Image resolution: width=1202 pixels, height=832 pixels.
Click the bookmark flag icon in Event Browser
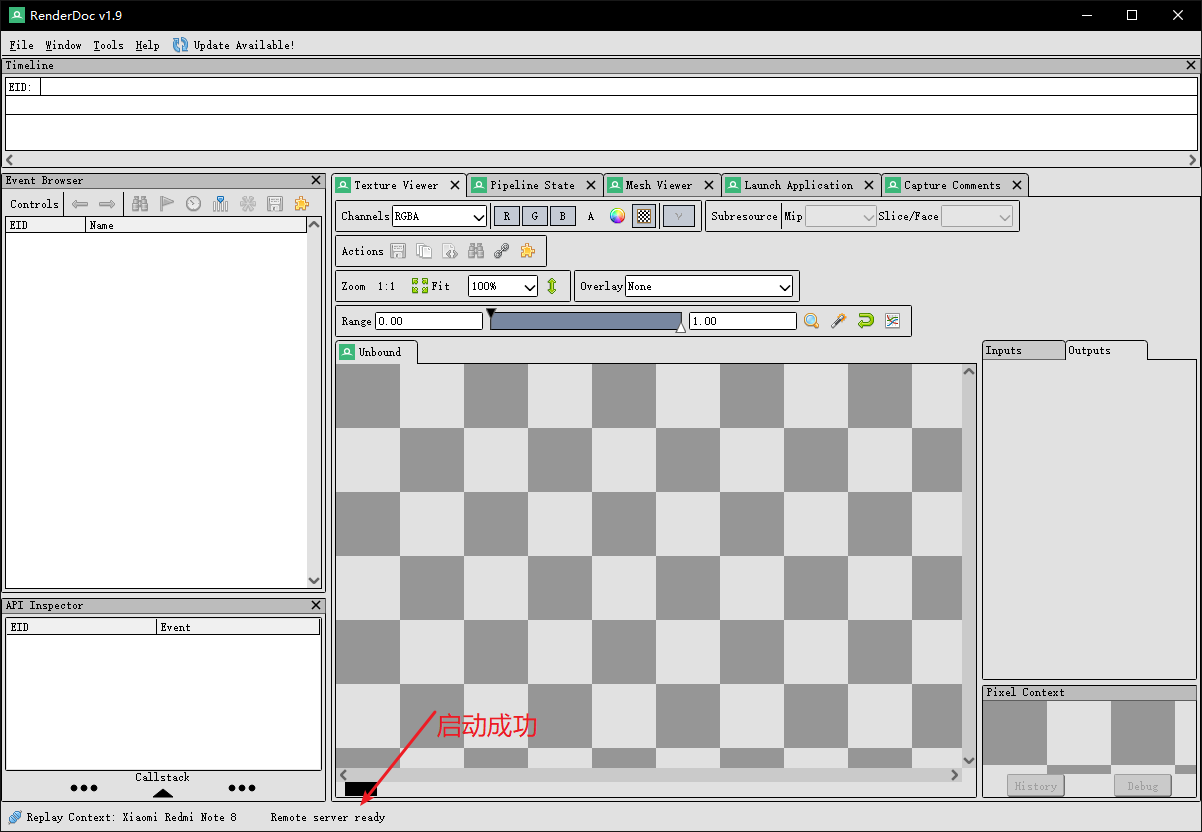click(x=166, y=203)
